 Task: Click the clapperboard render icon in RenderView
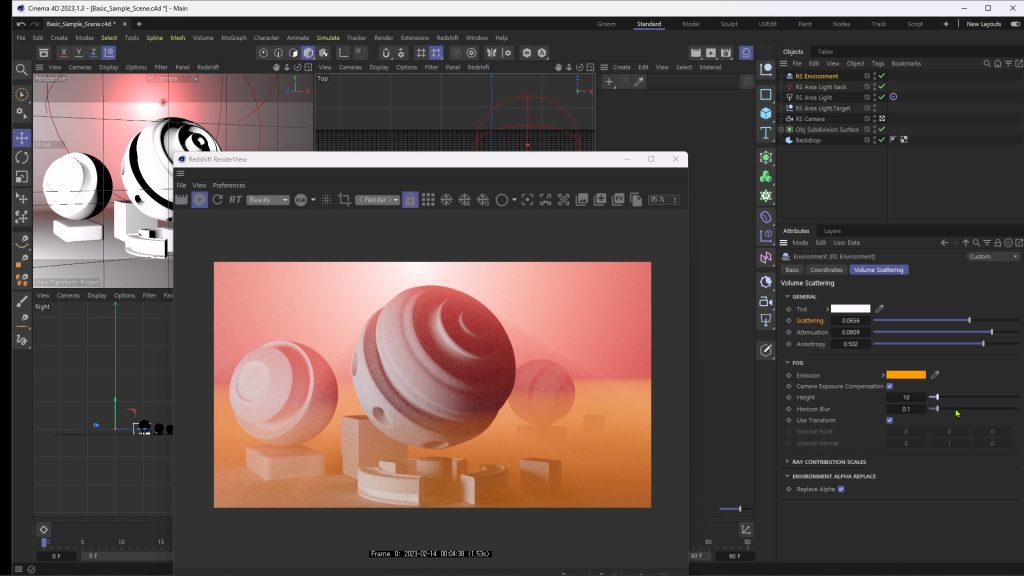[182, 200]
